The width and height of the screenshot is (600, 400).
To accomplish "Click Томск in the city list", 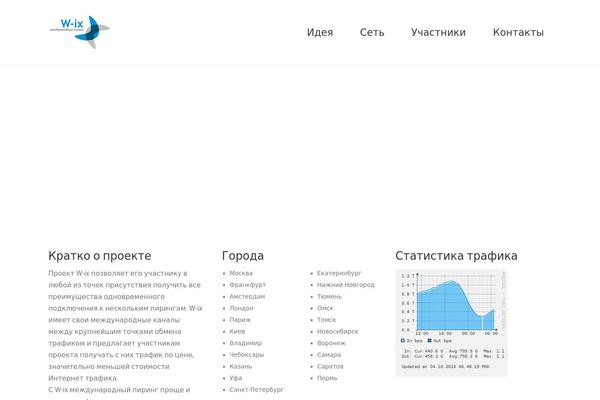I will click(326, 320).
